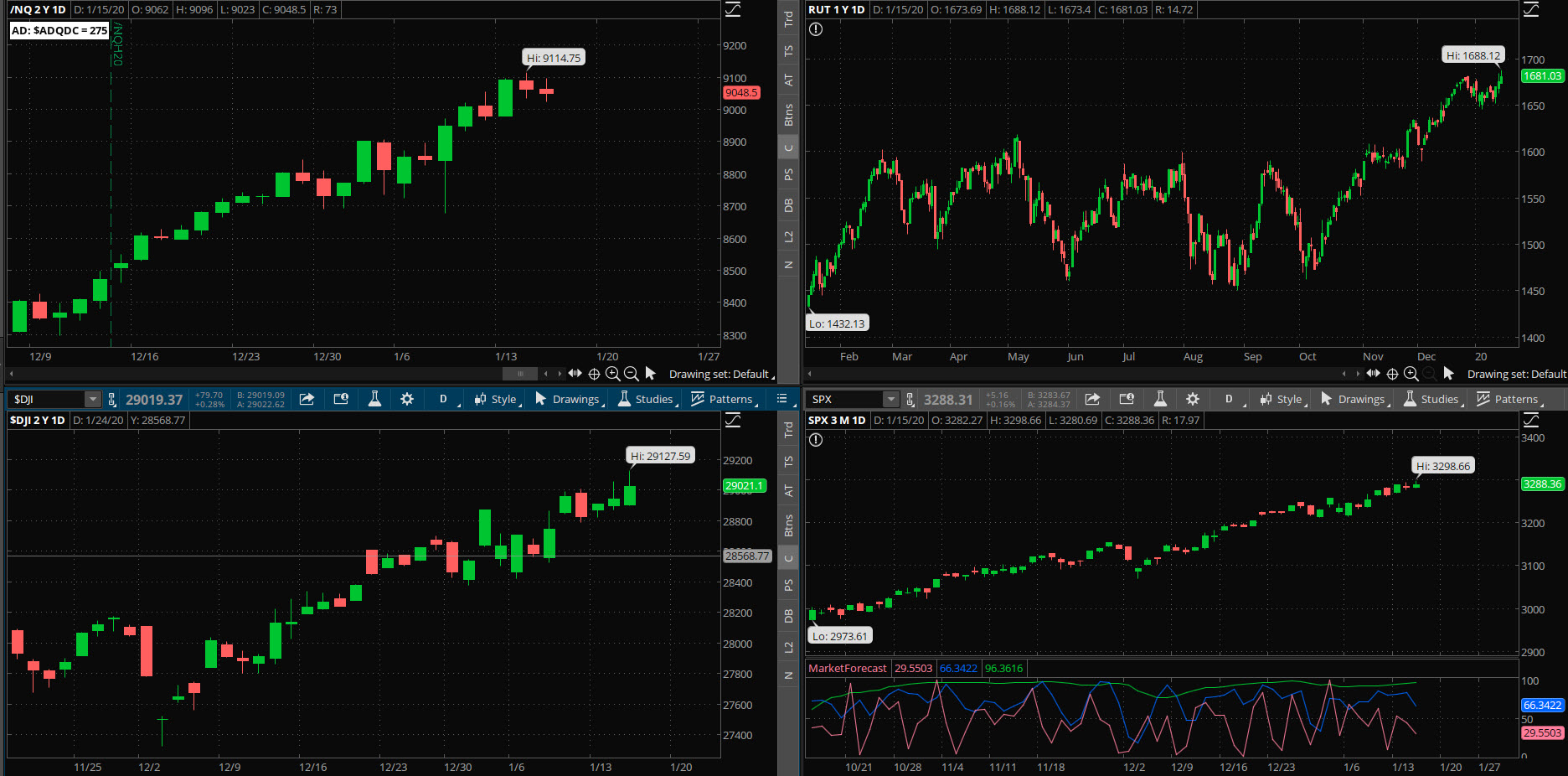Toggle the crosshair cursor under RUT chart

pos(1392,374)
